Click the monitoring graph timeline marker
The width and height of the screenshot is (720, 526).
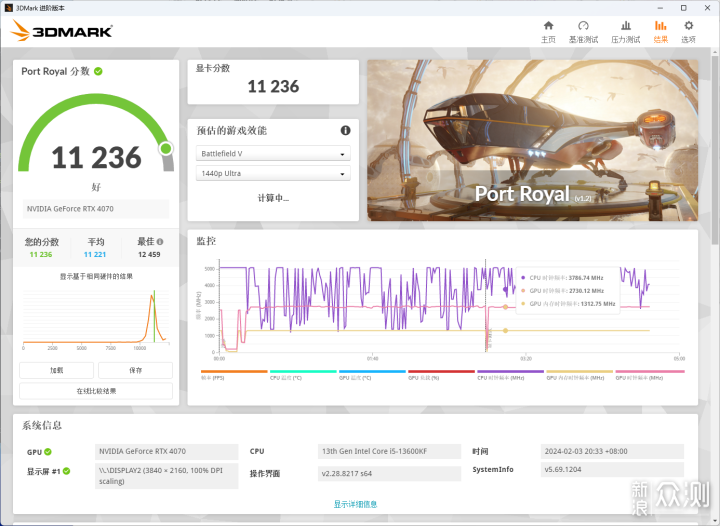486,306
